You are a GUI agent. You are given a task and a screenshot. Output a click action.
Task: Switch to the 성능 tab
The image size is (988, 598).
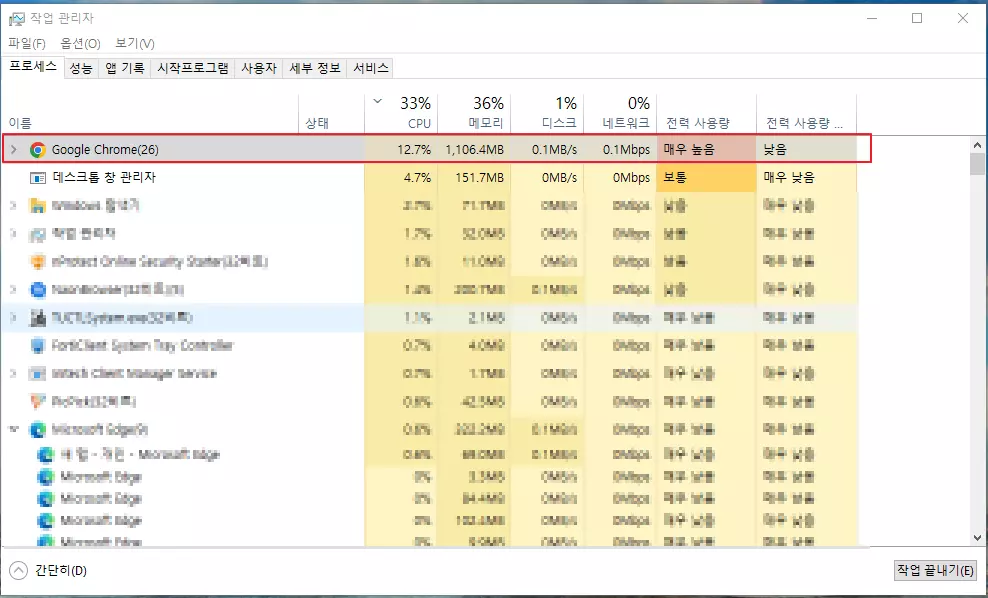click(x=81, y=68)
